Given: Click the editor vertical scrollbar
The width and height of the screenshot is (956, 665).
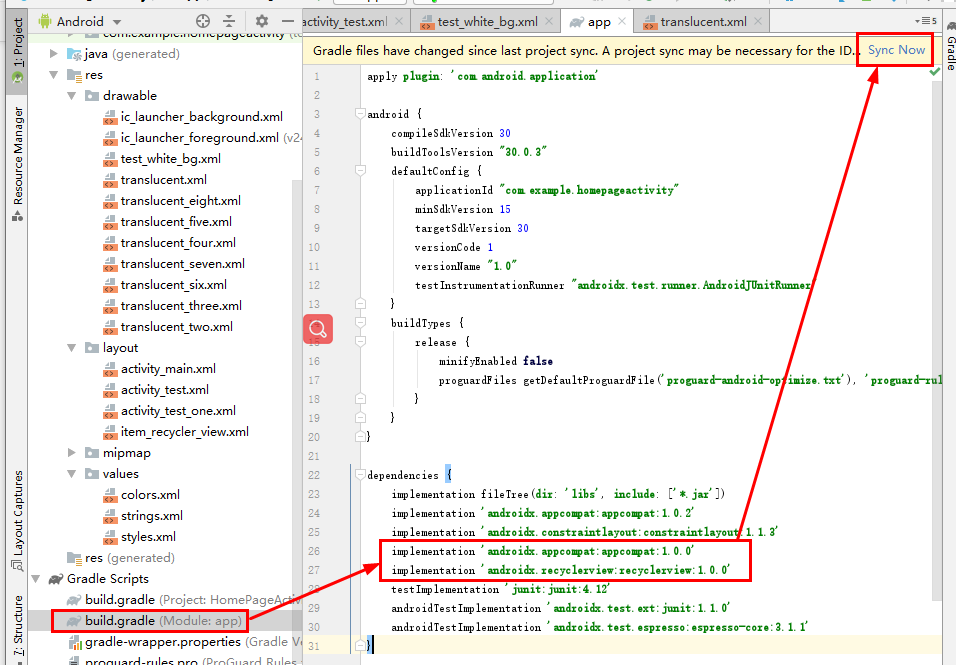Looking at the screenshot, I should coord(937,341).
